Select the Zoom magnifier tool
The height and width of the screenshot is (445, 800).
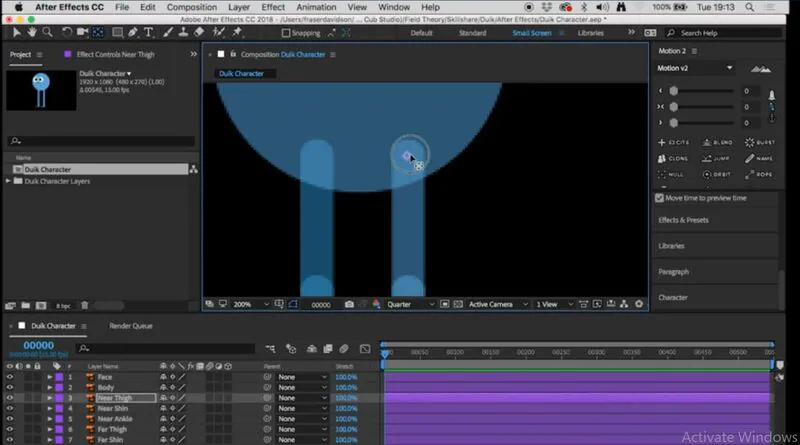click(x=47, y=33)
